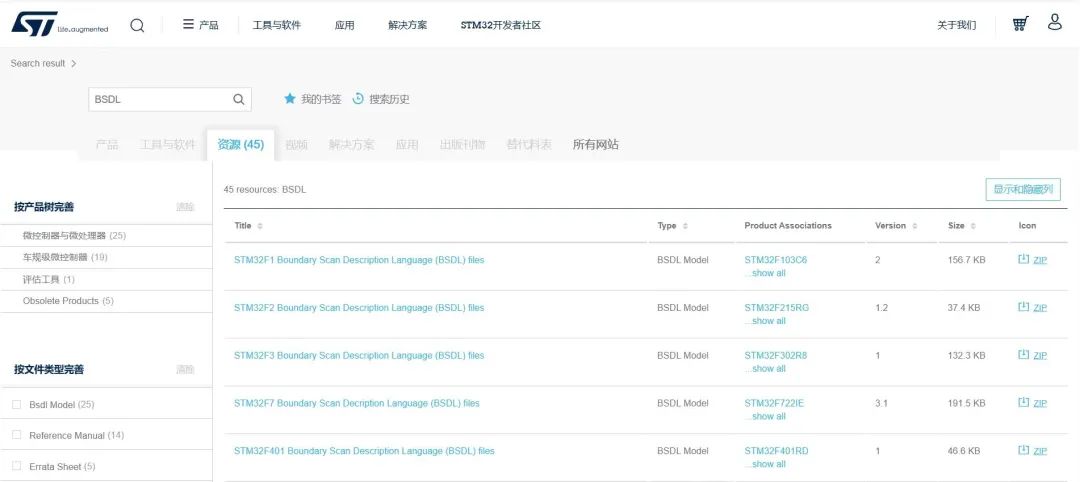Open site search magnifier in header
This screenshot has width=1080, height=482.
[137, 25]
